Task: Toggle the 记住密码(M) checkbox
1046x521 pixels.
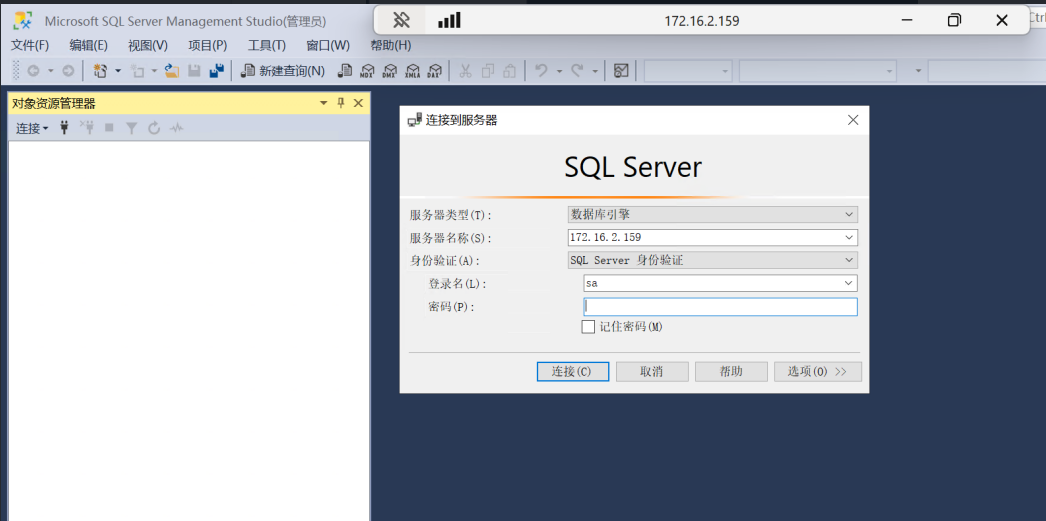Action: click(x=588, y=327)
